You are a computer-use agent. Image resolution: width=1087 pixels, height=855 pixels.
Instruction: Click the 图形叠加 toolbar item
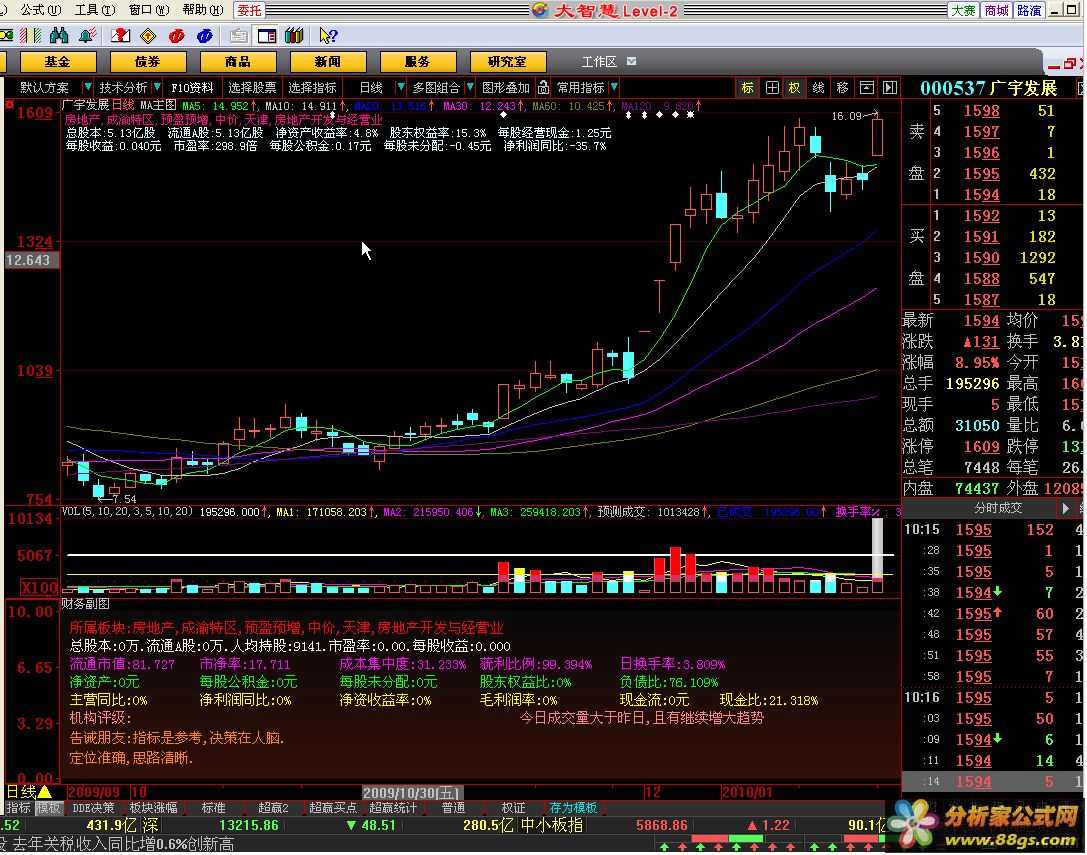coord(506,87)
